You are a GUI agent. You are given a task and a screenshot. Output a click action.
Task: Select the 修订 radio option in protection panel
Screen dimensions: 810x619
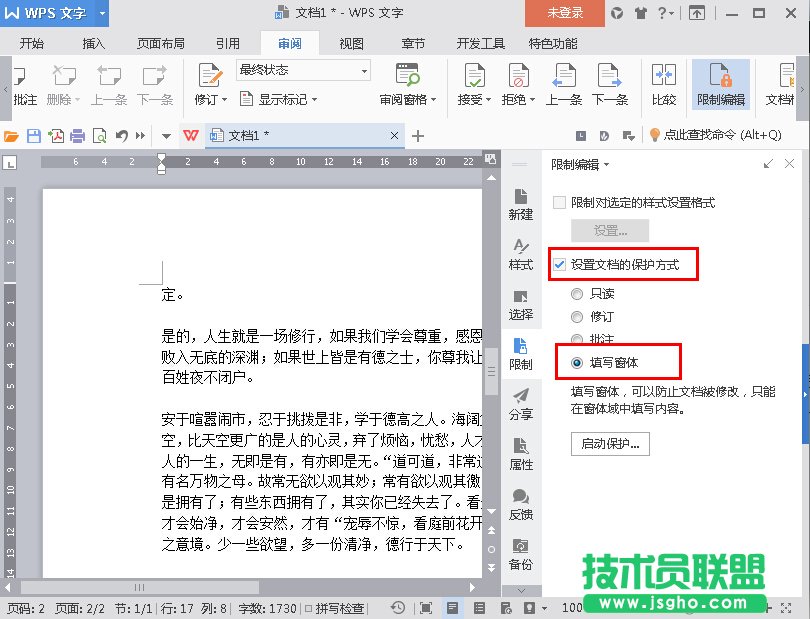[x=577, y=317]
